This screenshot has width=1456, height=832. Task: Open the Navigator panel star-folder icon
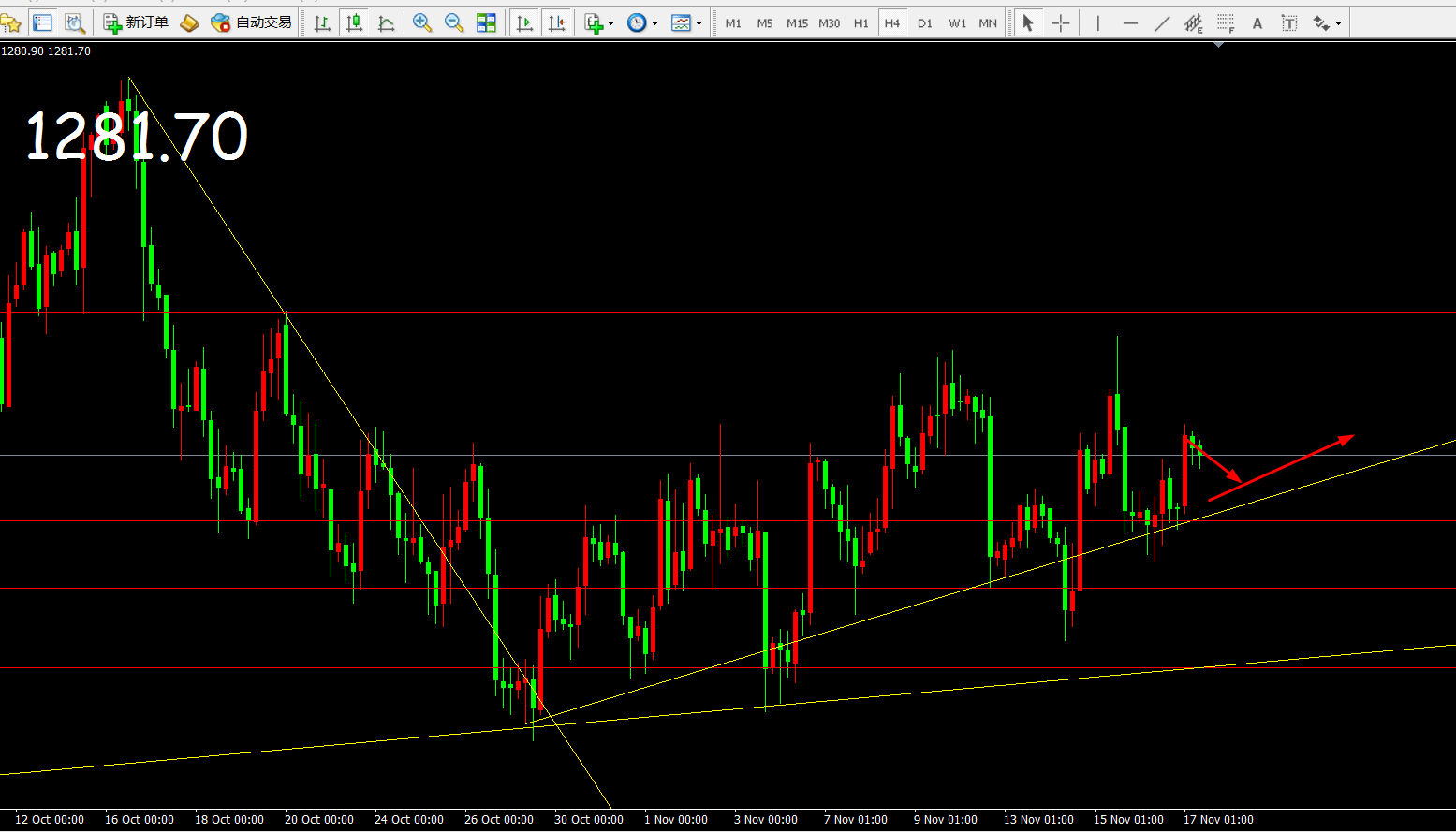tap(10, 23)
